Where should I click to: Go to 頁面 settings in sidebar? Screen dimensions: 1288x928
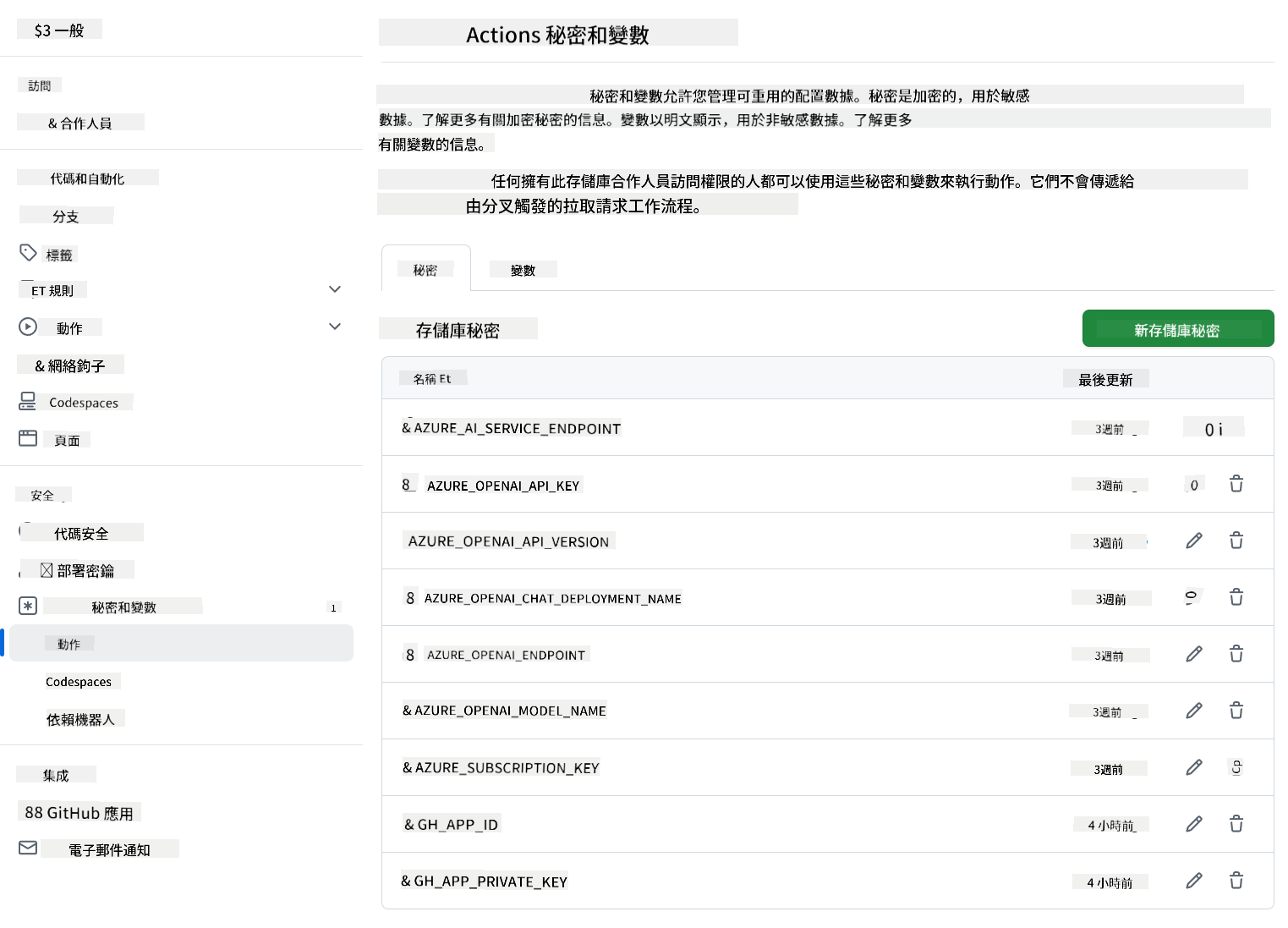(x=67, y=440)
